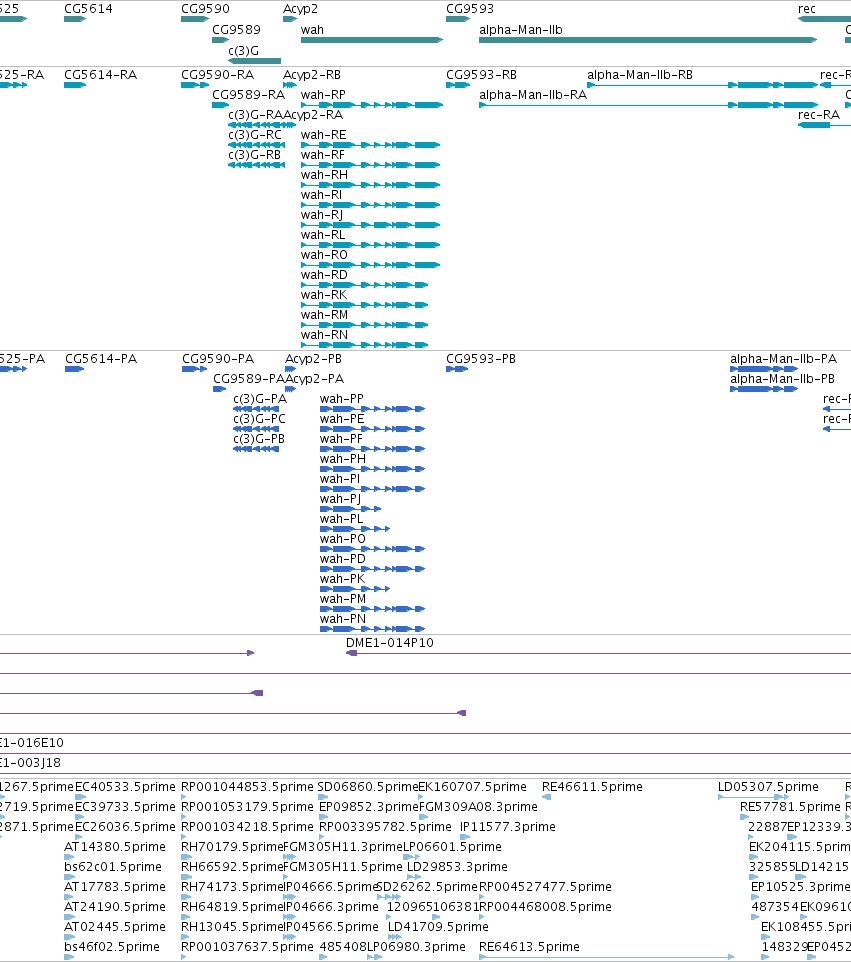Image resolution: width=851 pixels, height=962 pixels.
Task: Click the wah-PP protein label
Action: coord(342,399)
